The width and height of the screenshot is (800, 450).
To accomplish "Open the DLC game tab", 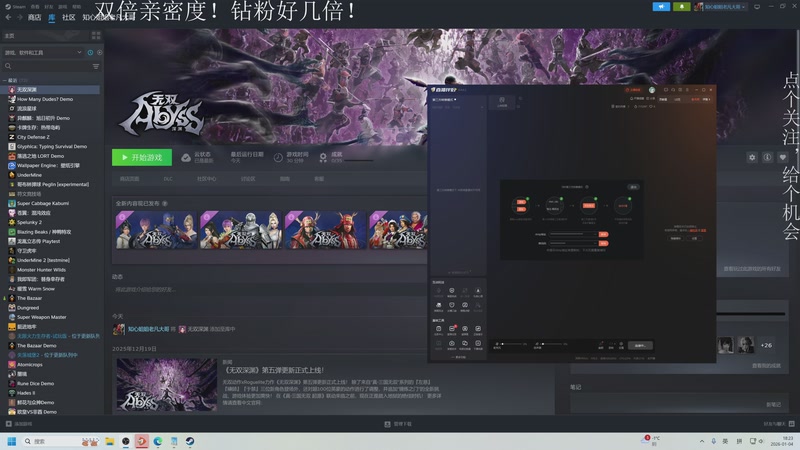I will (x=168, y=179).
